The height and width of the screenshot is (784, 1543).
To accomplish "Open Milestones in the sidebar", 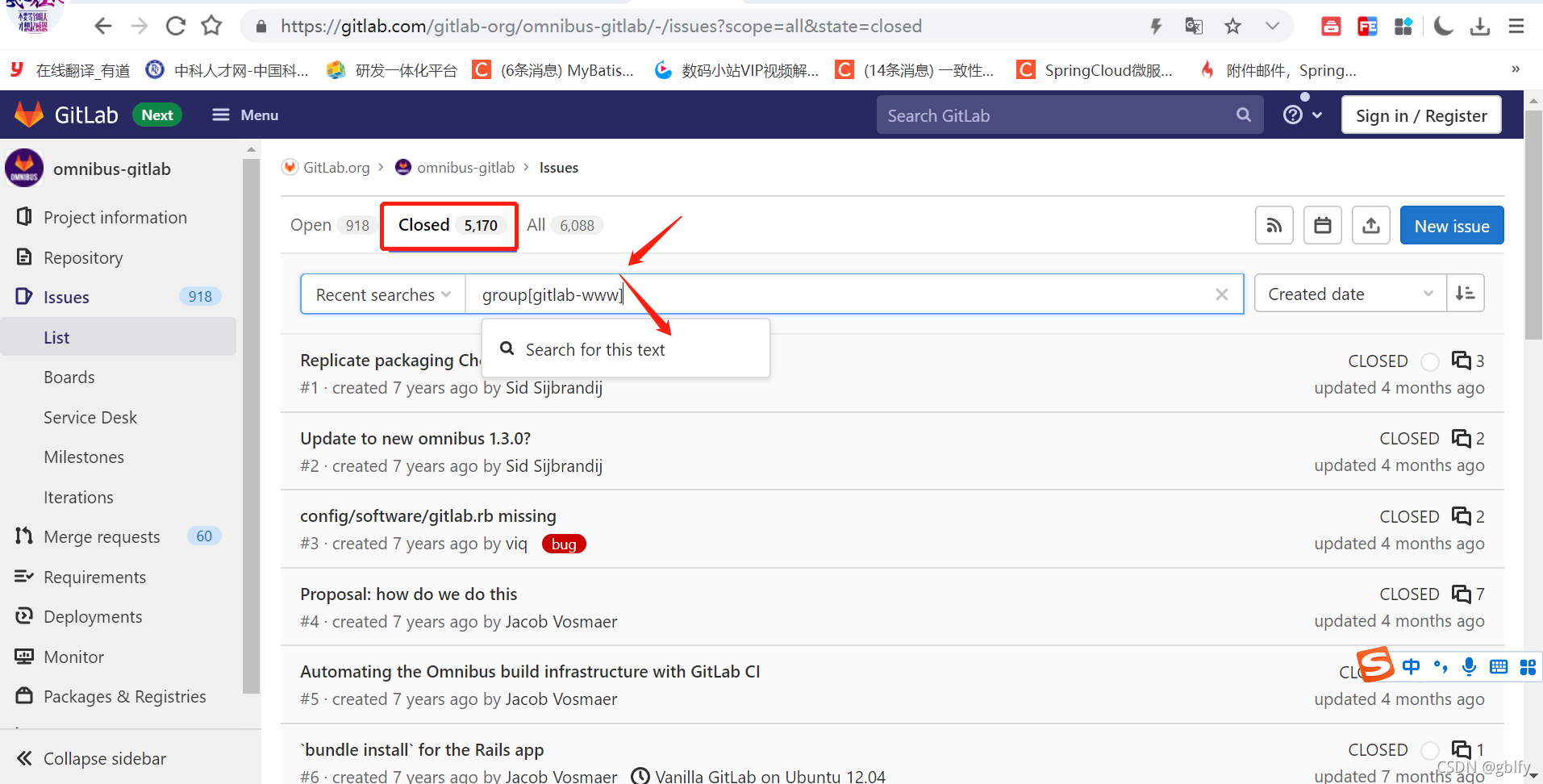I will (x=84, y=457).
